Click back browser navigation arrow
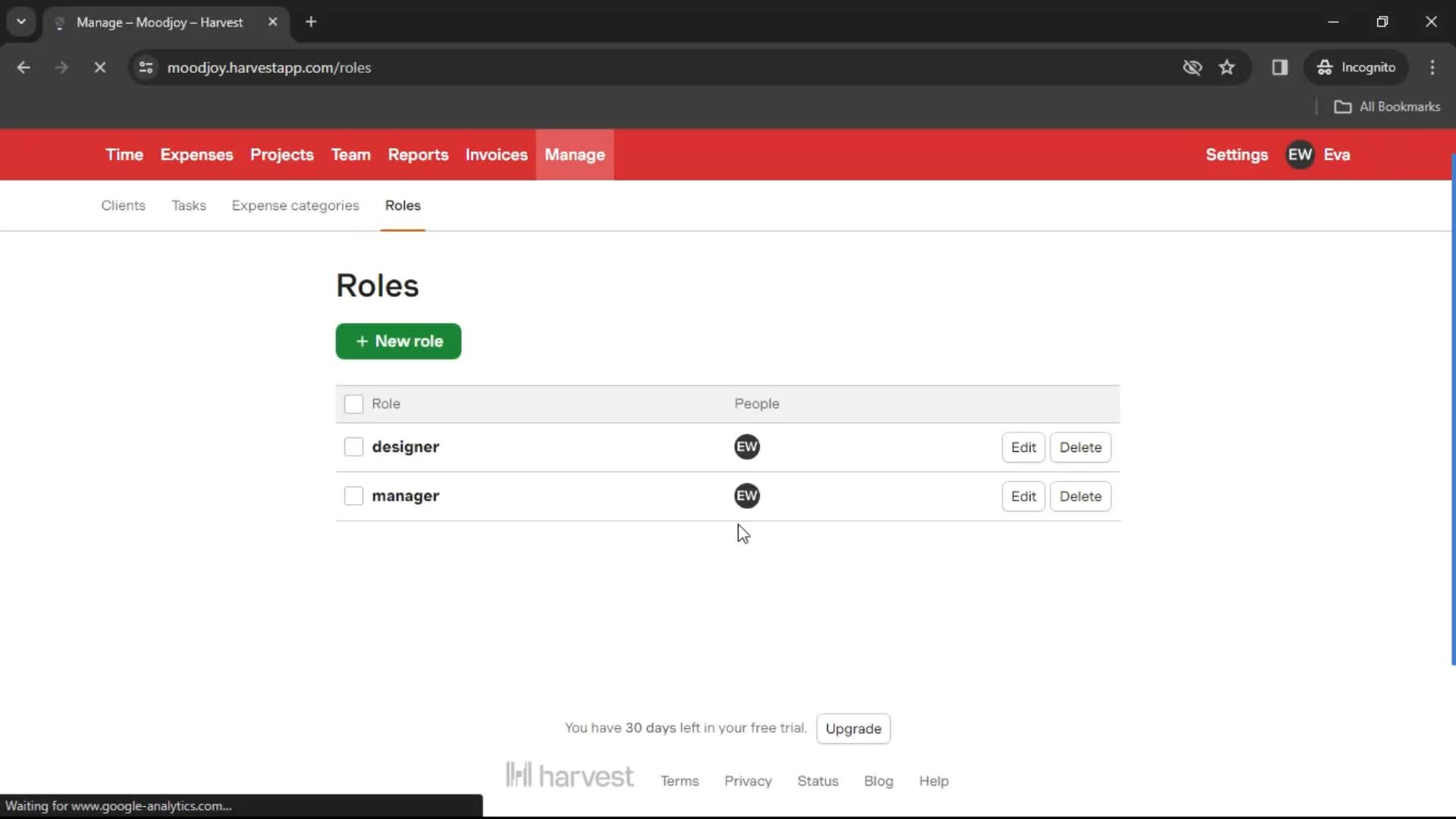 click(x=23, y=67)
